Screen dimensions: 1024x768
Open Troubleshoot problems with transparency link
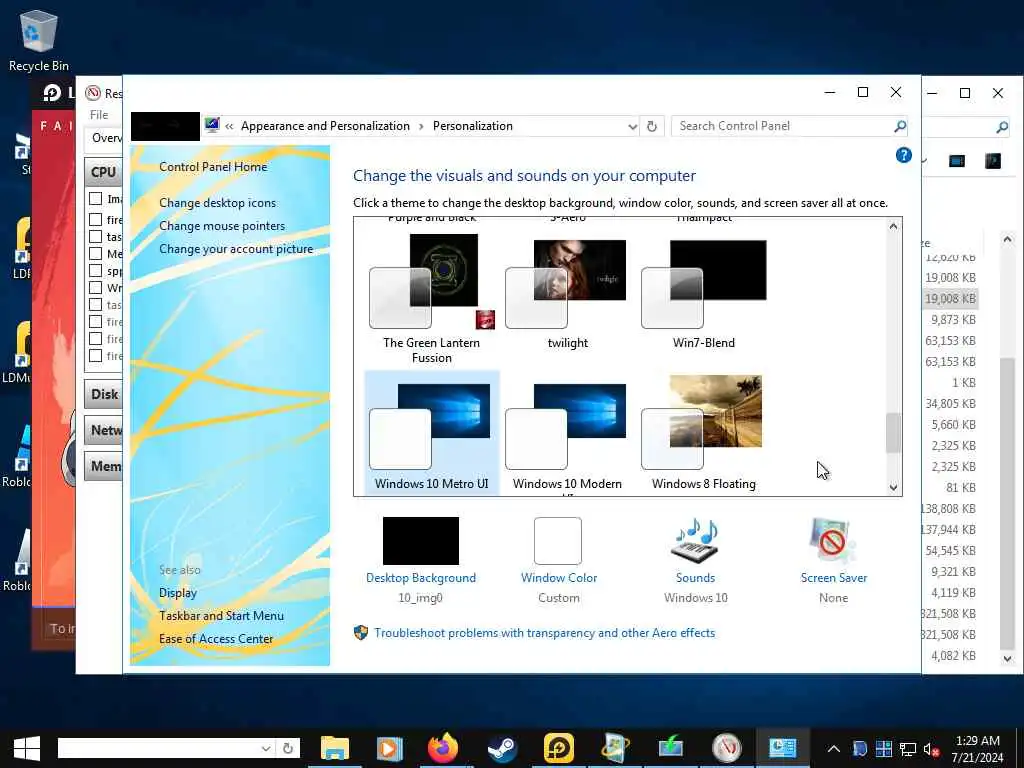click(x=545, y=633)
